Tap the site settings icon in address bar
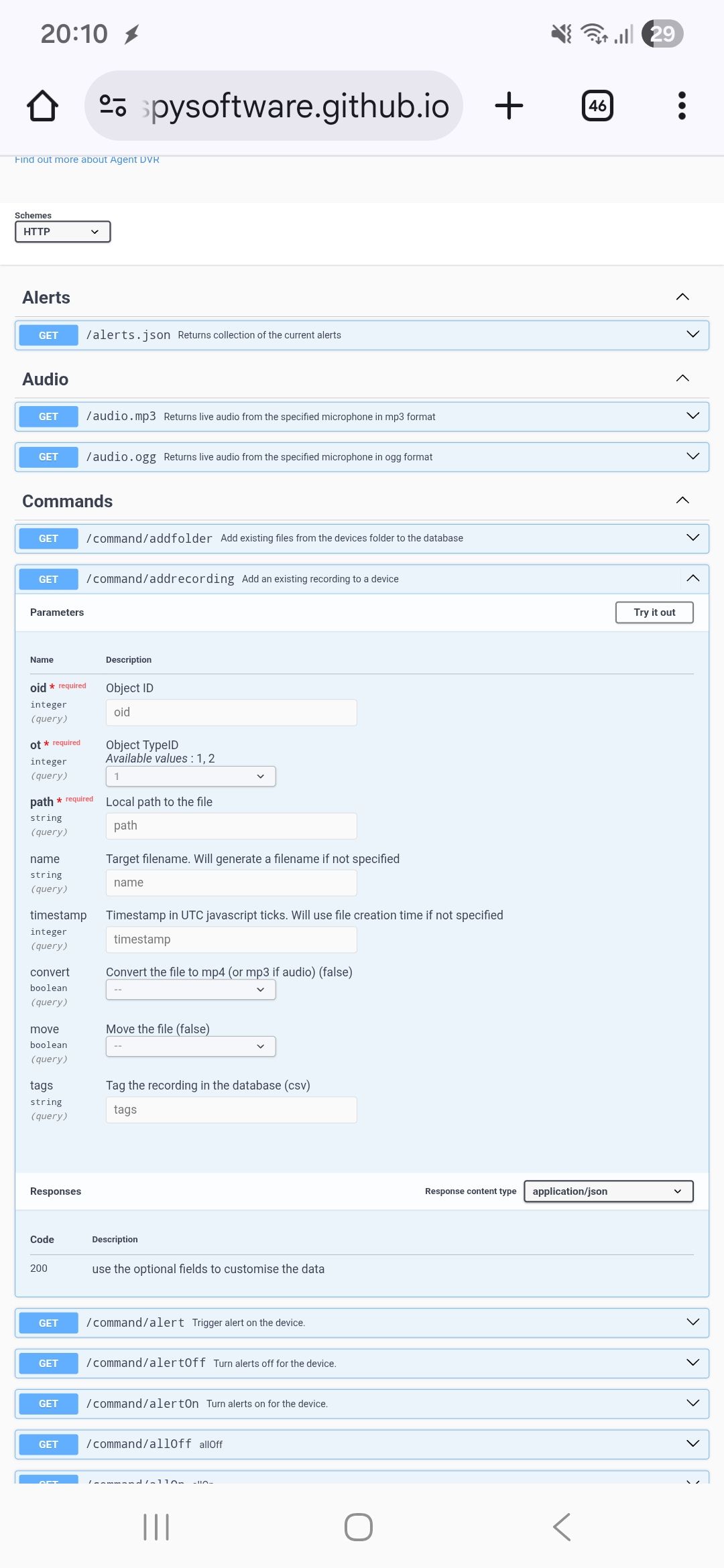 coord(113,106)
